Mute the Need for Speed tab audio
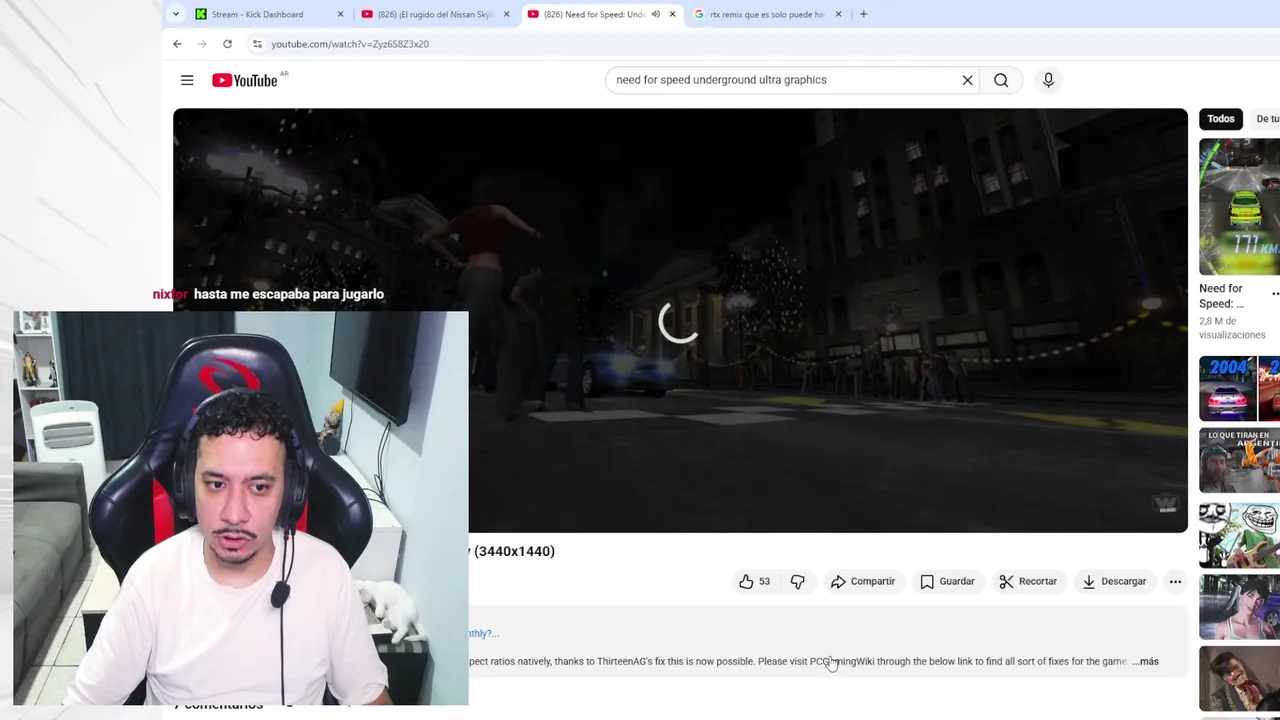1280x720 pixels. point(656,14)
